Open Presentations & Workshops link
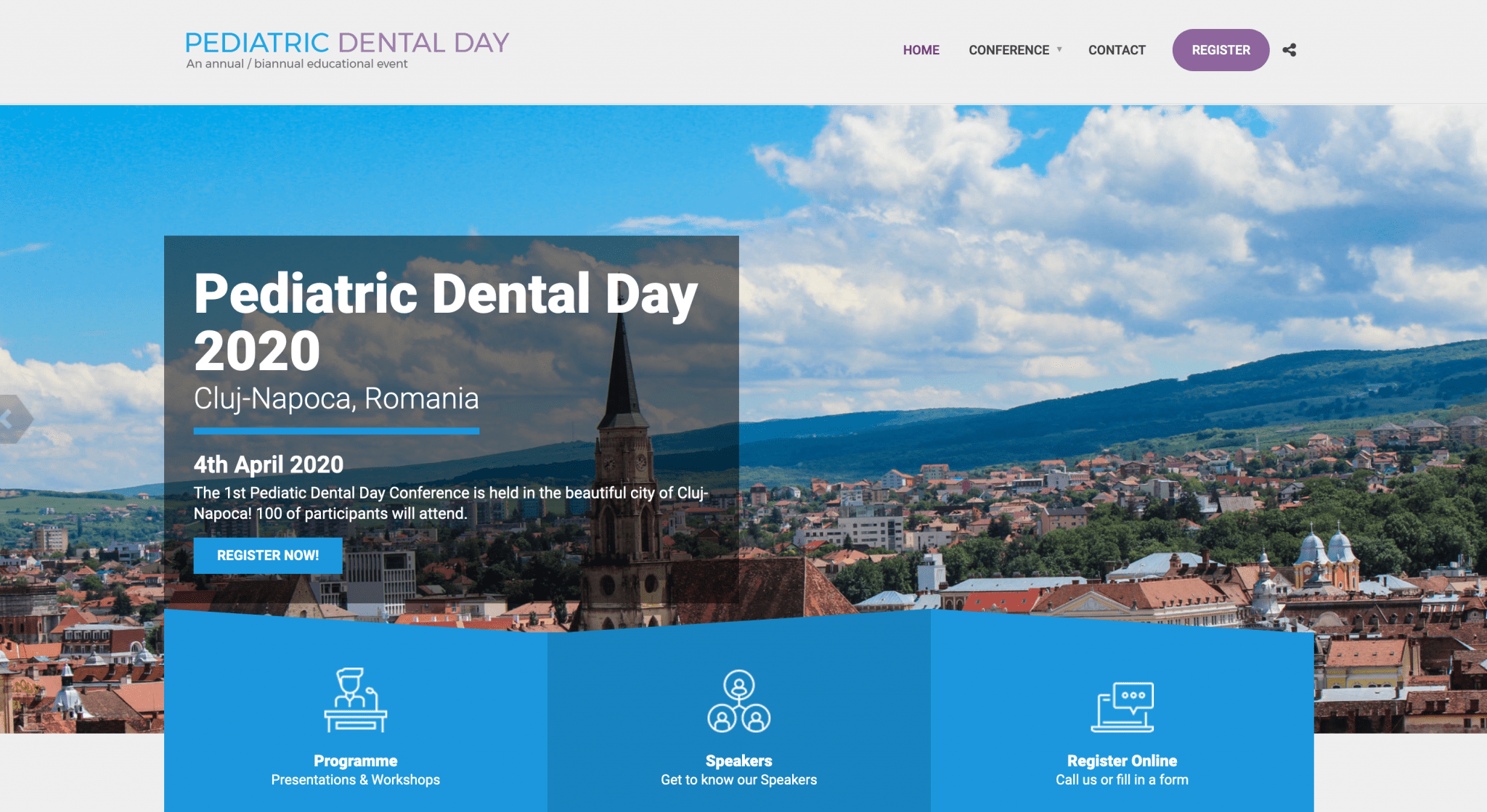The image size is (1487, 812). pyautogui.click(x=355, y=780)
